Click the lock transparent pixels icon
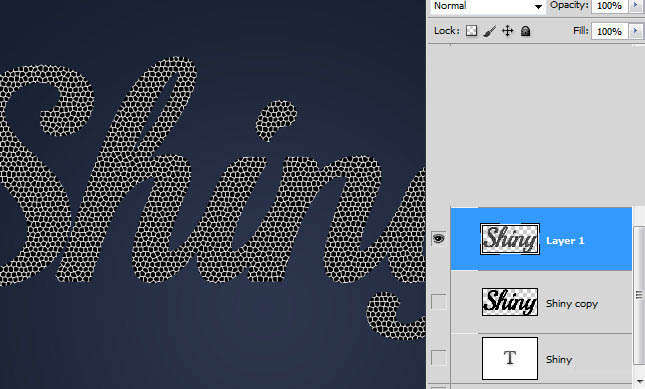The image size is (645, 389). pyautogui.click(x=471, y=31)
